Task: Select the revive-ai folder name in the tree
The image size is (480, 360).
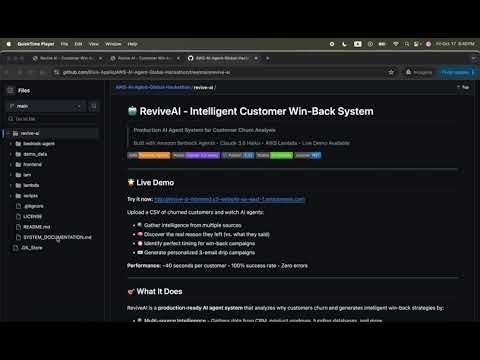Action: click(x=30, y=133)
